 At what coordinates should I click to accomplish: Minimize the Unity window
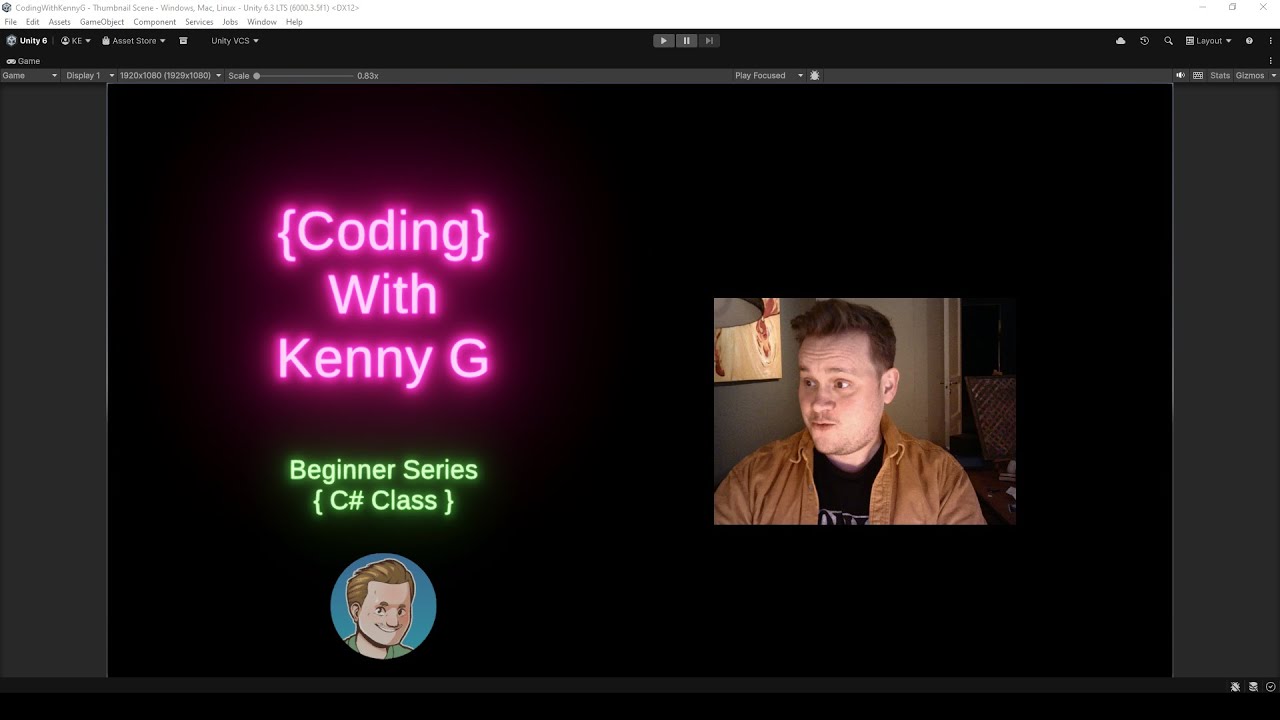pyautogui.click(x=1202, y=7)
